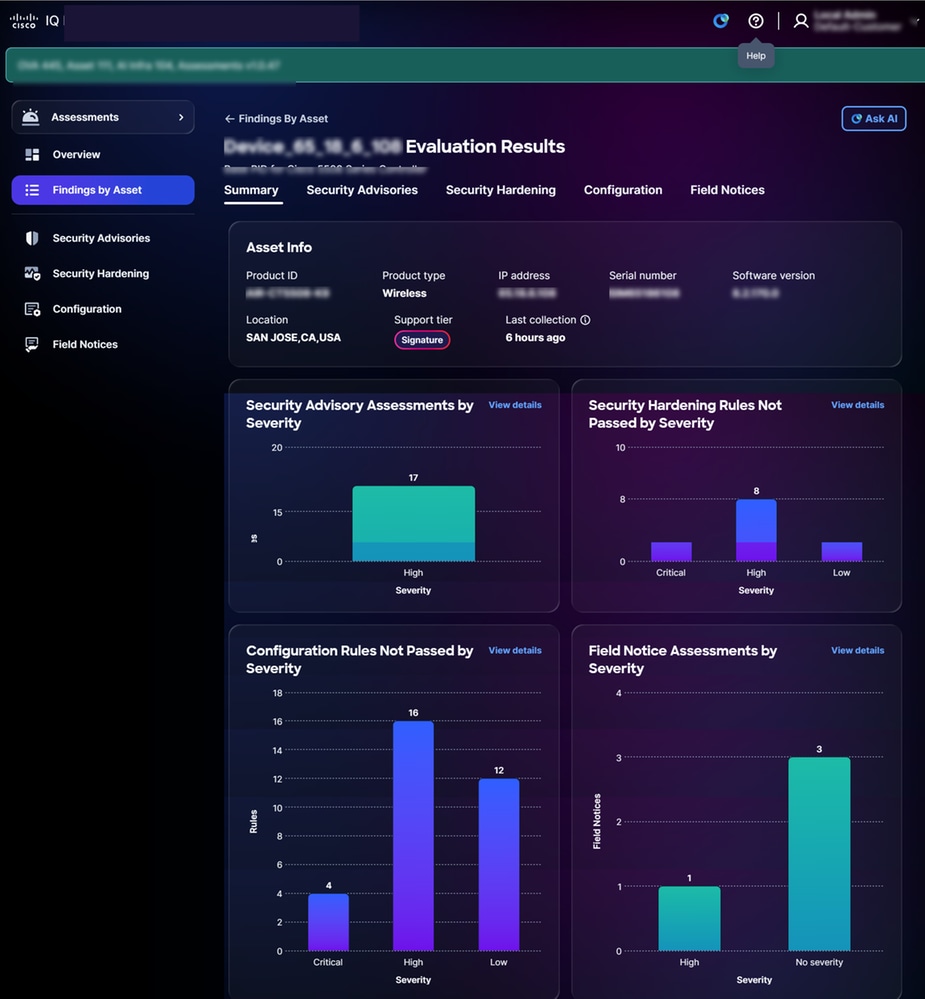
Task: Select the Summary tab
Action: tap(251, 190)
